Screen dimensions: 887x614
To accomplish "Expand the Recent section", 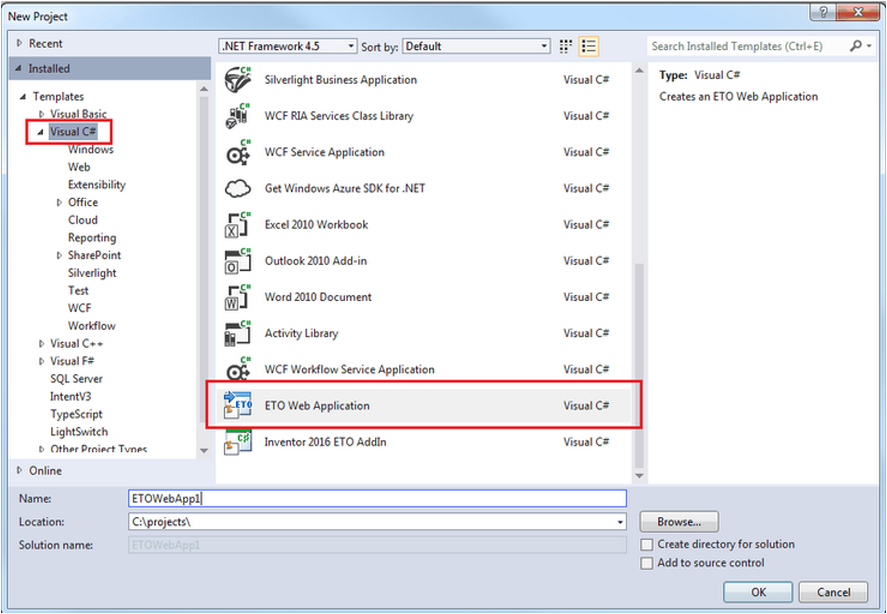I will (x=20, y=43).
